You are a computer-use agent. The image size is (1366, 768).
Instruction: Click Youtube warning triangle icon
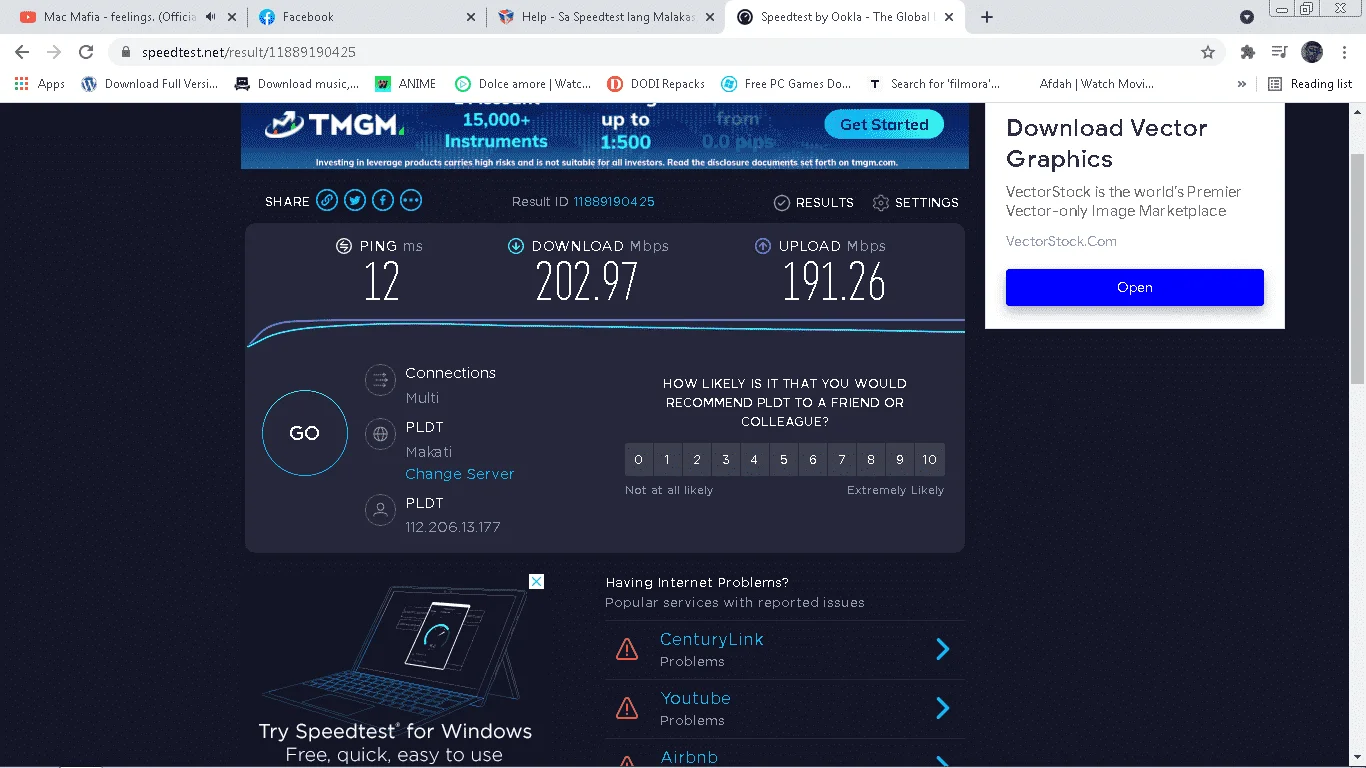(627, 709)
